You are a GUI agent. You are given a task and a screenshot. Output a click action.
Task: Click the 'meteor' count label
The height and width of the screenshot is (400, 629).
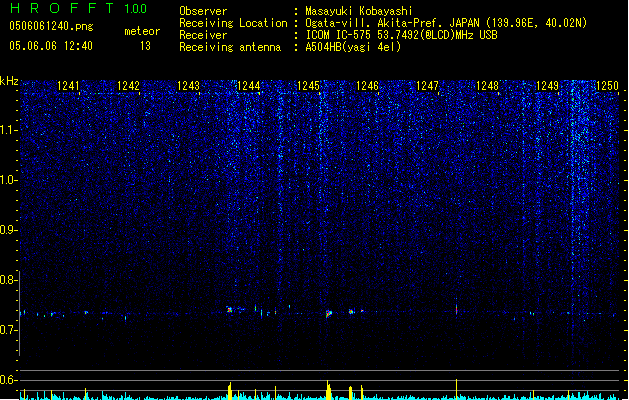click(x=142, y=31)
